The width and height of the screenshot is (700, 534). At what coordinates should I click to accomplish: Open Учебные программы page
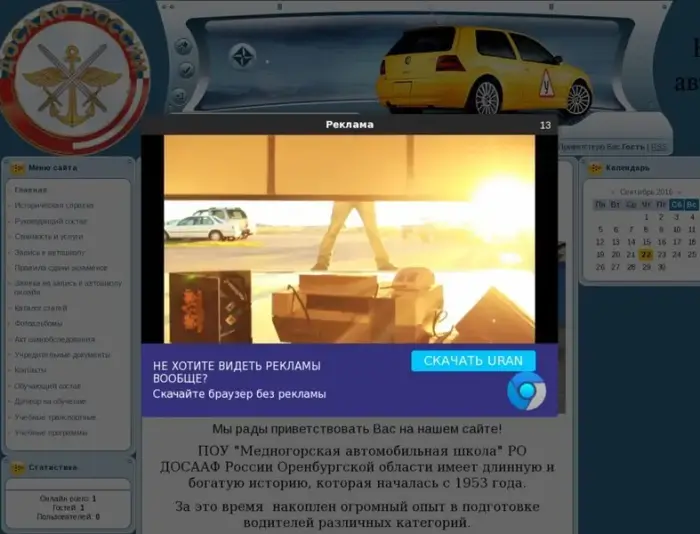(51, 433)
